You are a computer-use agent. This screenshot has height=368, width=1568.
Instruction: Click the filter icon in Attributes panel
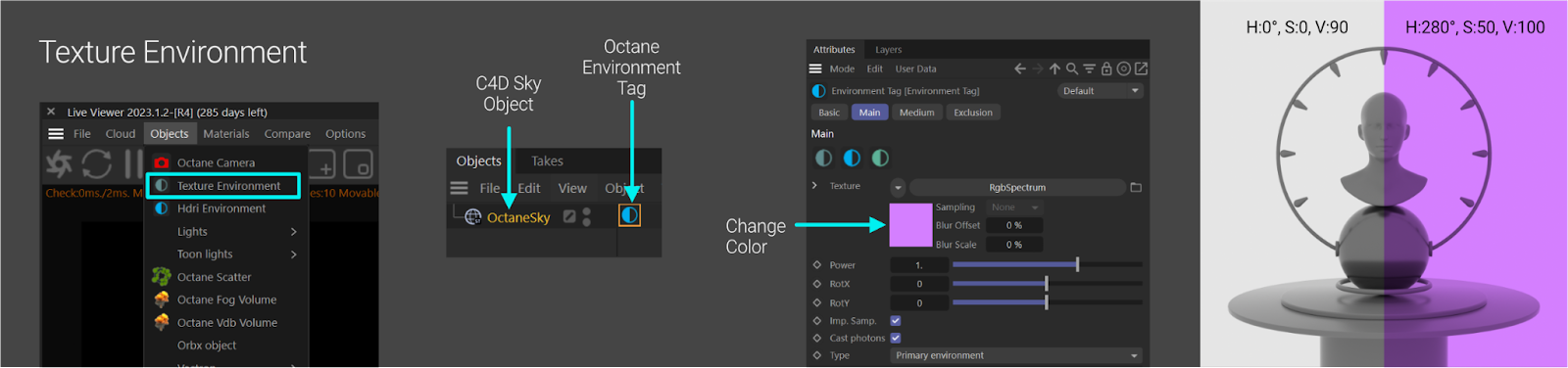point(1089,69)
